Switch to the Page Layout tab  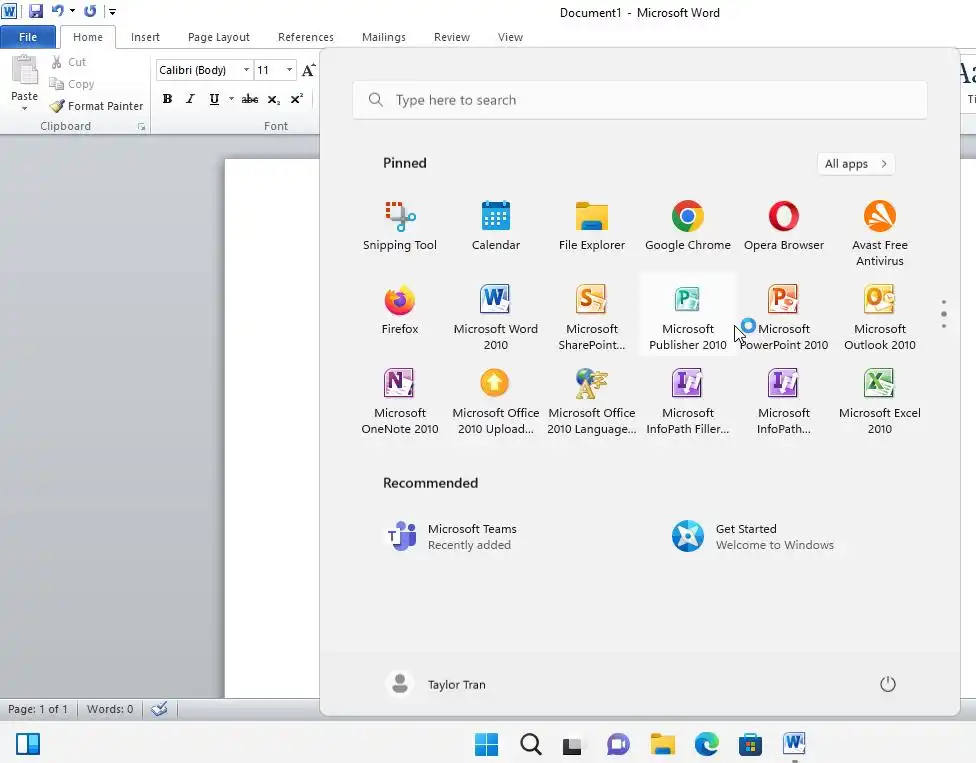coord(218,37)
